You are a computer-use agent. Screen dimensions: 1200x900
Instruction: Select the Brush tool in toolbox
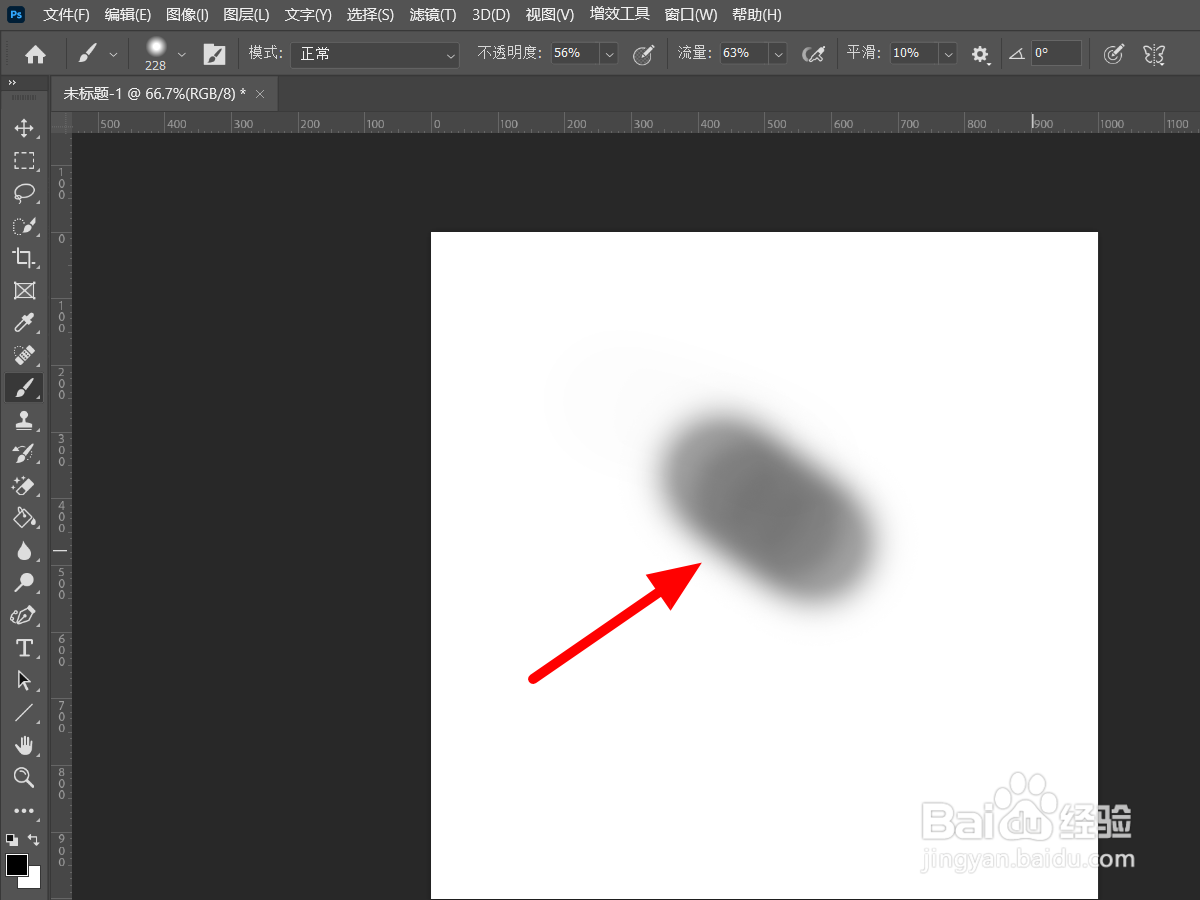point(24,388)
